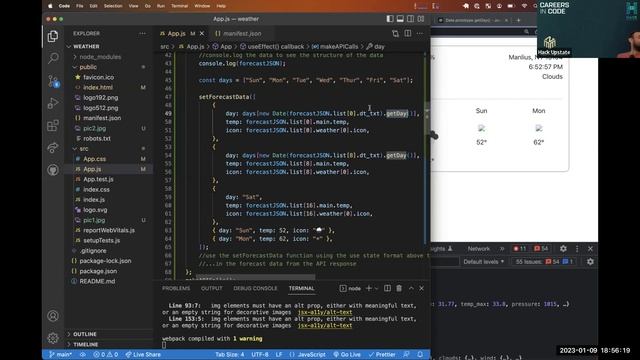Open the Search view in activity bar

tap(53, 58)
